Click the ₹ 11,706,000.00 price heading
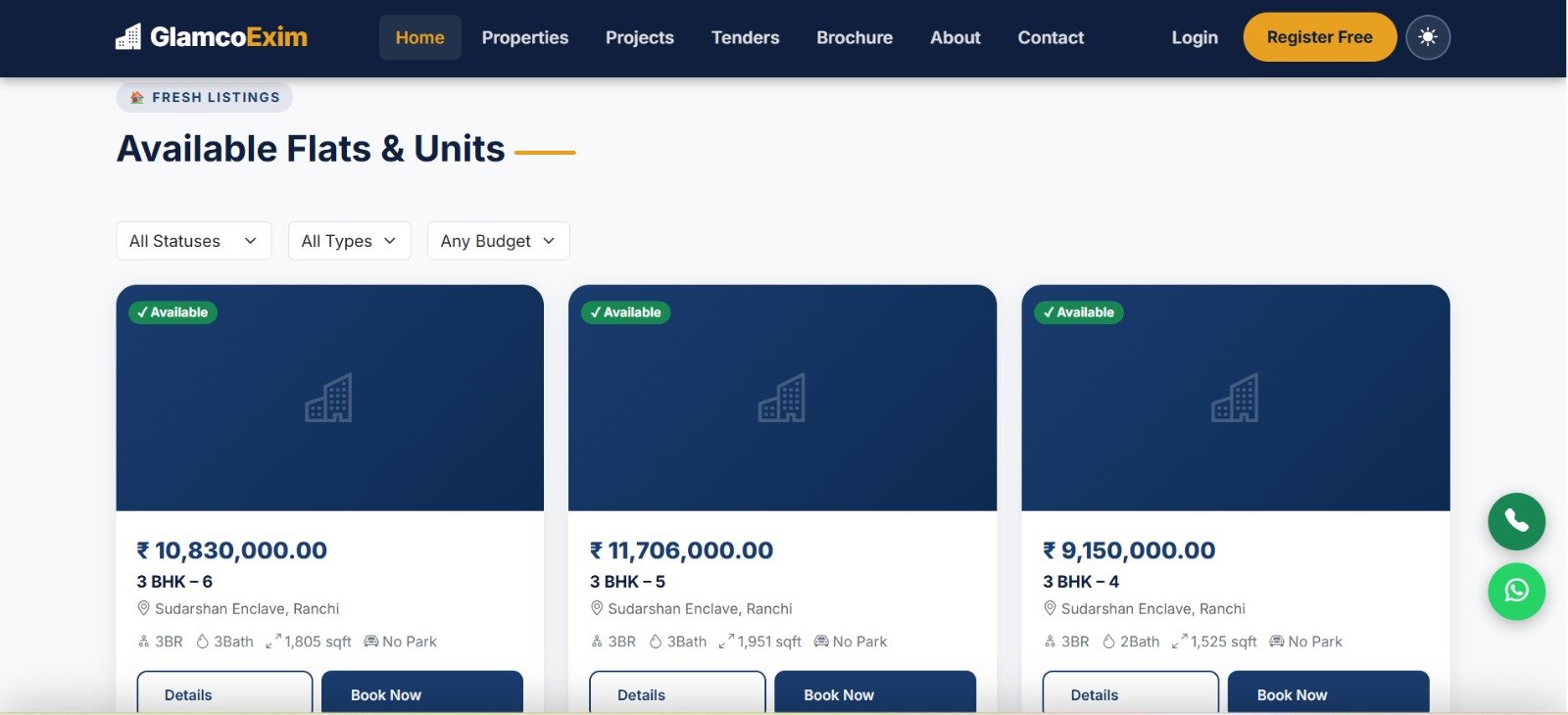Viewport: 1568px width, 715px height. (x=682, y=550)
